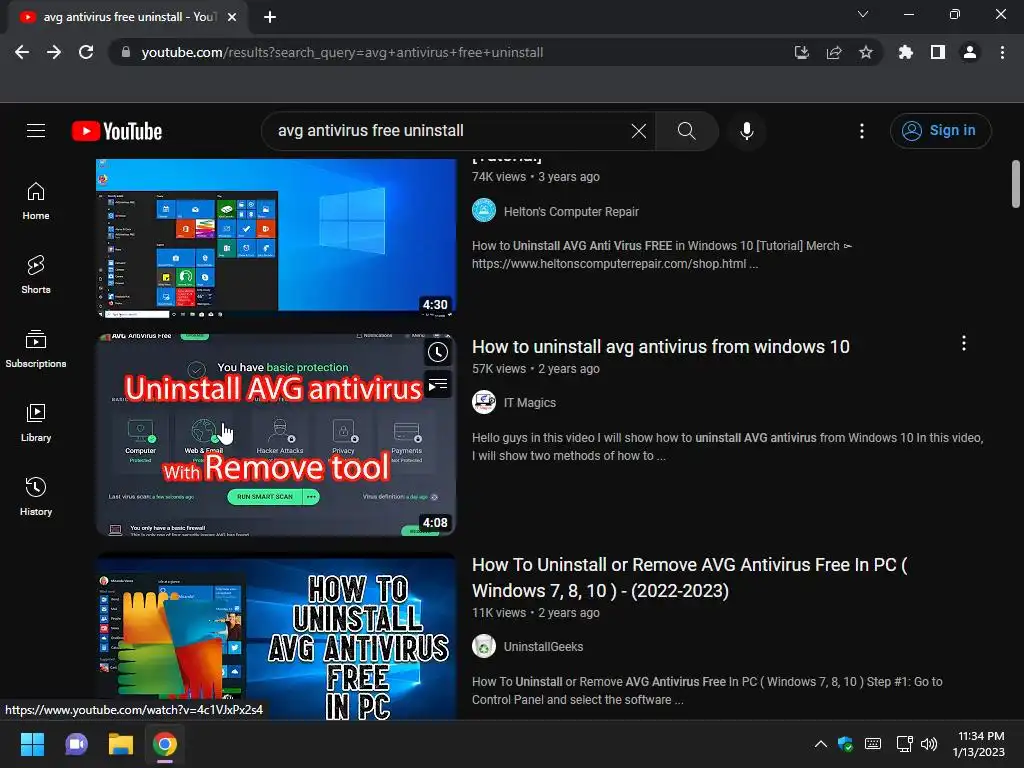
Task: Select the avg antivirus free uninstall tab
Action: 128,18
